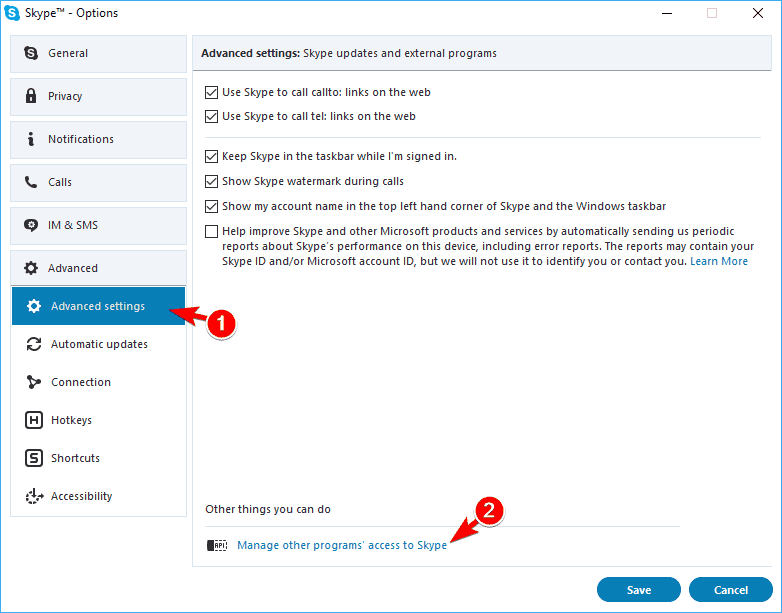Viewport: 782px width, 613px height.
Task: Enable Help improve Skype reports checkbox
Action: tap(211, 231)
